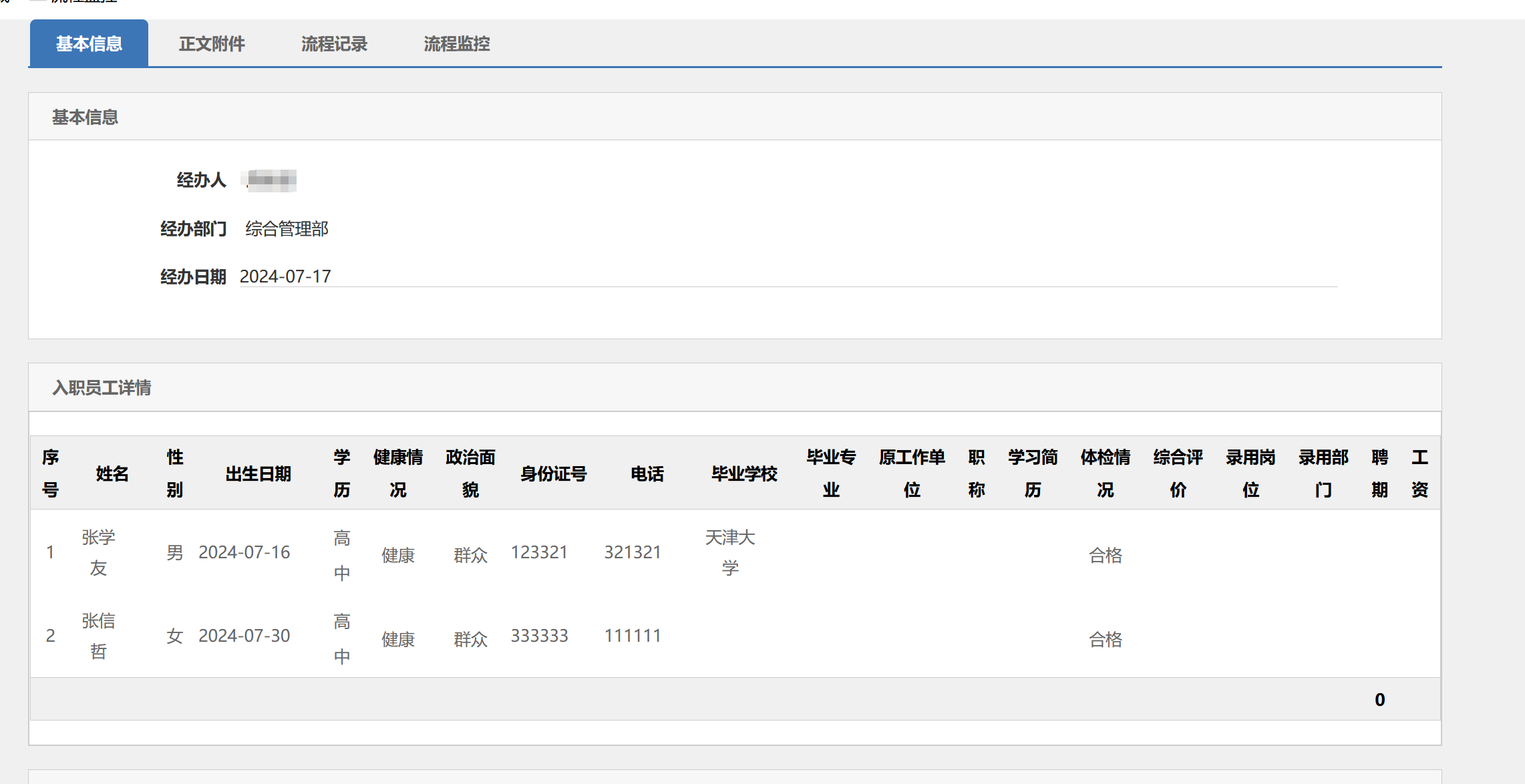Switch to the 流程监控 tab
Screen dimensions: 1525x784
(x=457, y=44)
